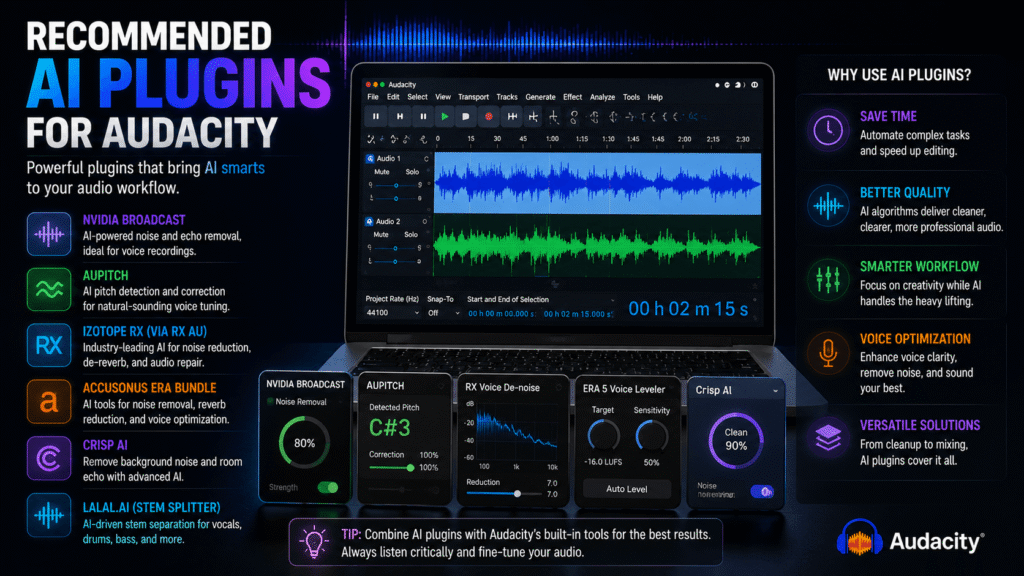This screenshot has width=1024, height=576.
Task: Click the RX Reduction slider handle
Action: point(517,494)
